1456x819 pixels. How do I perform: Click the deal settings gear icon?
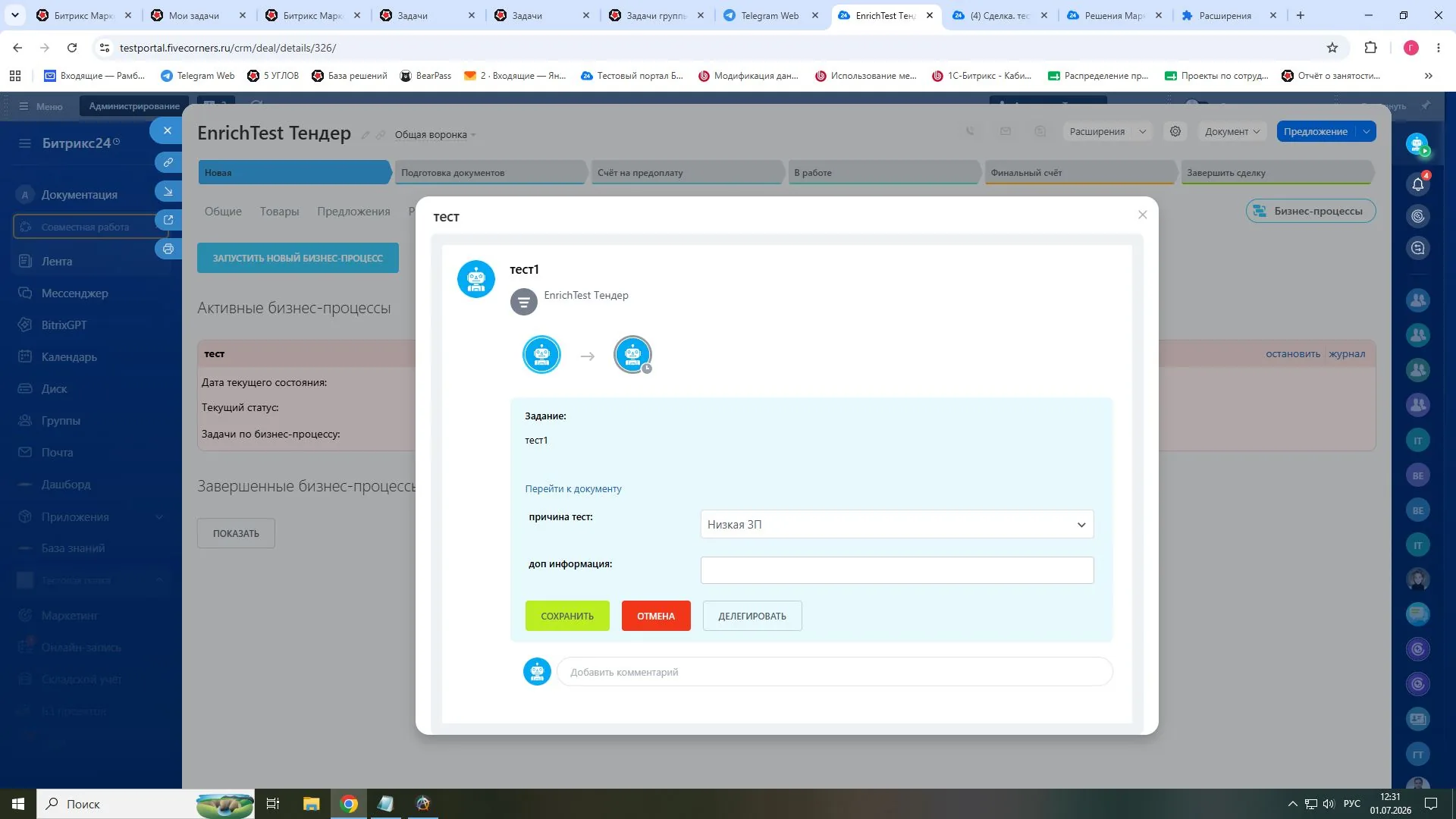coord(1175,131)
